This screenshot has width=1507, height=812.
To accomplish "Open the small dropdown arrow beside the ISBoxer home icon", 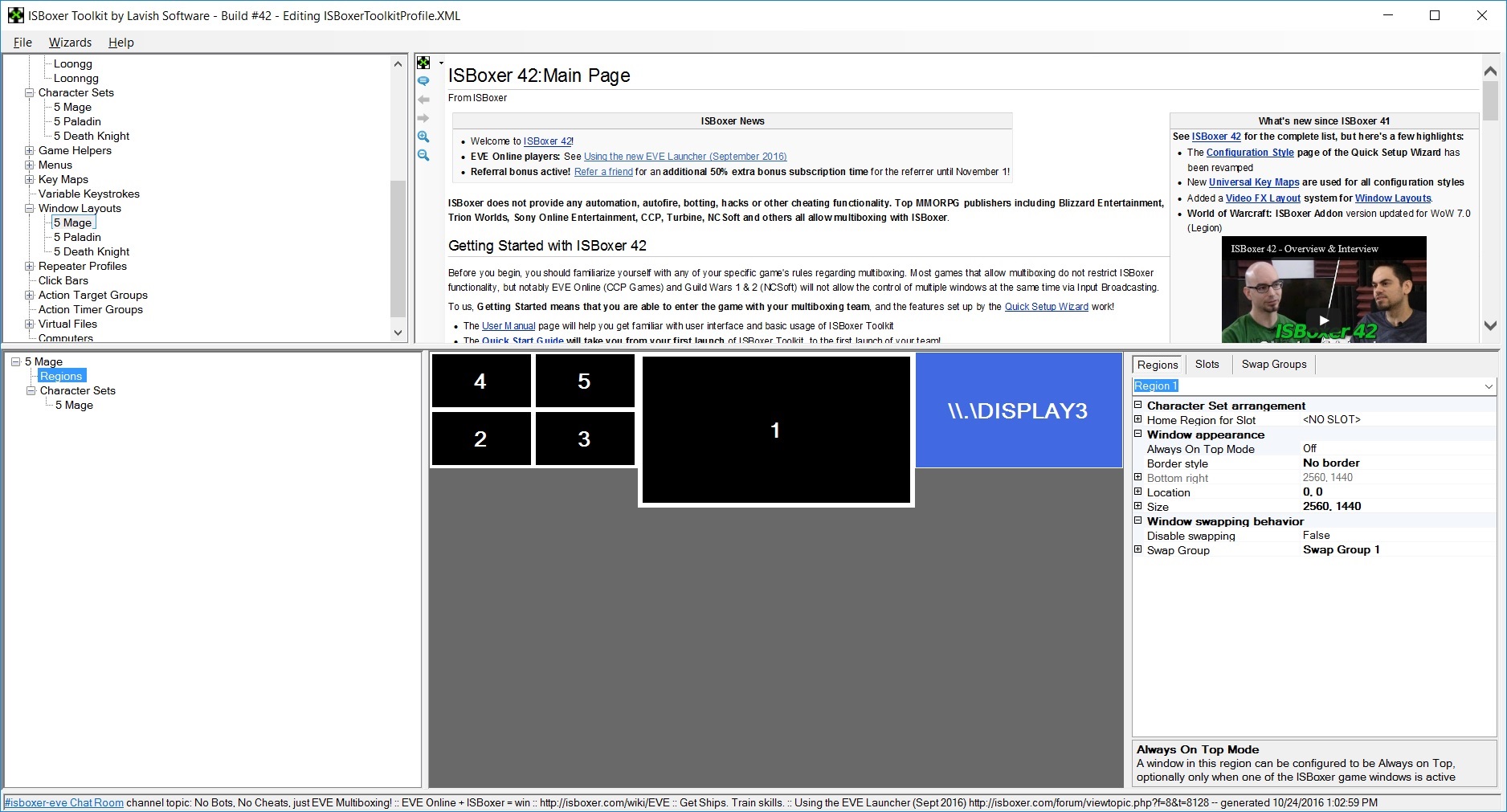I will (x=441, y=63).
